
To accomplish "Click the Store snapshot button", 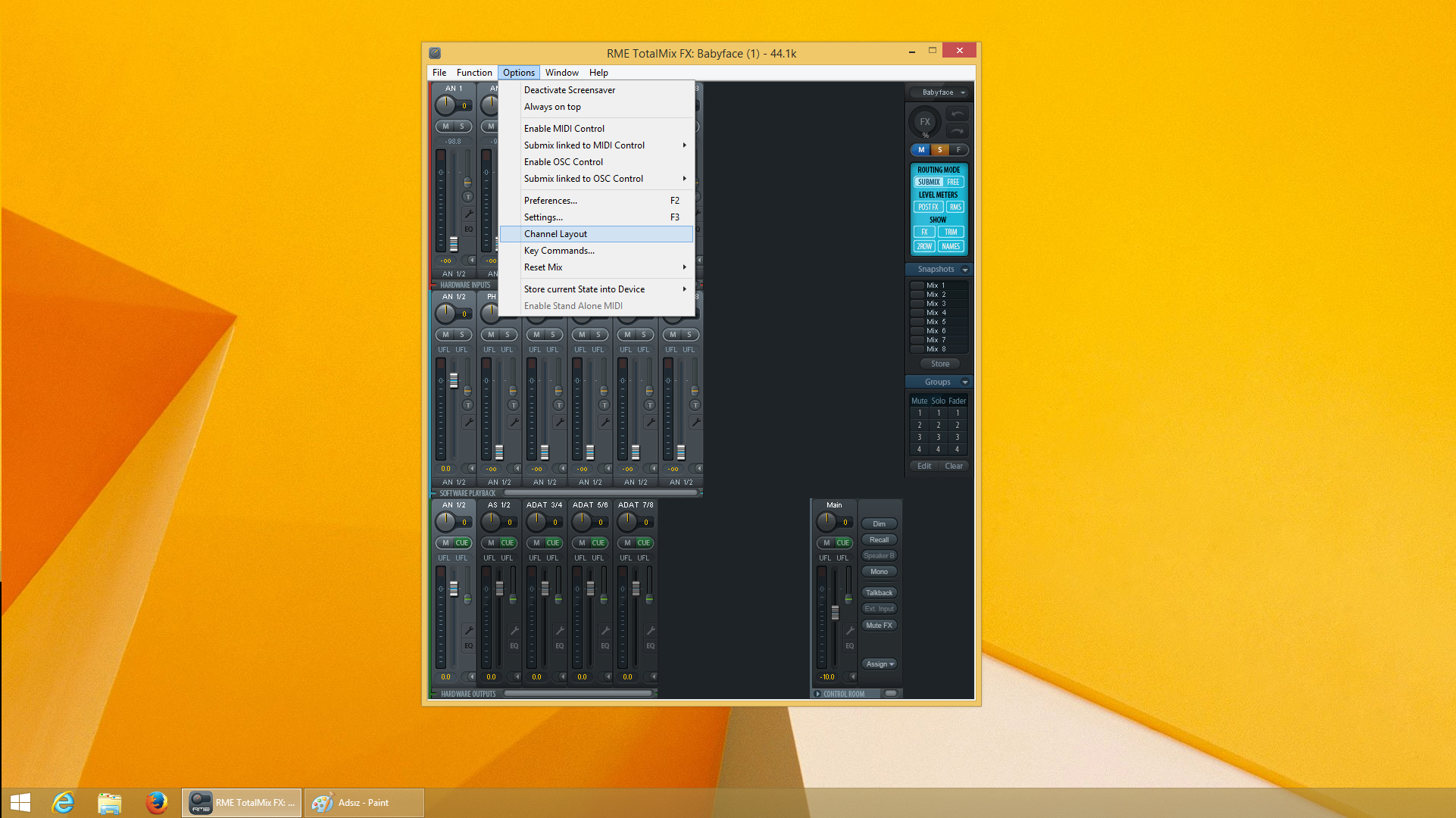I will point(939,364).
